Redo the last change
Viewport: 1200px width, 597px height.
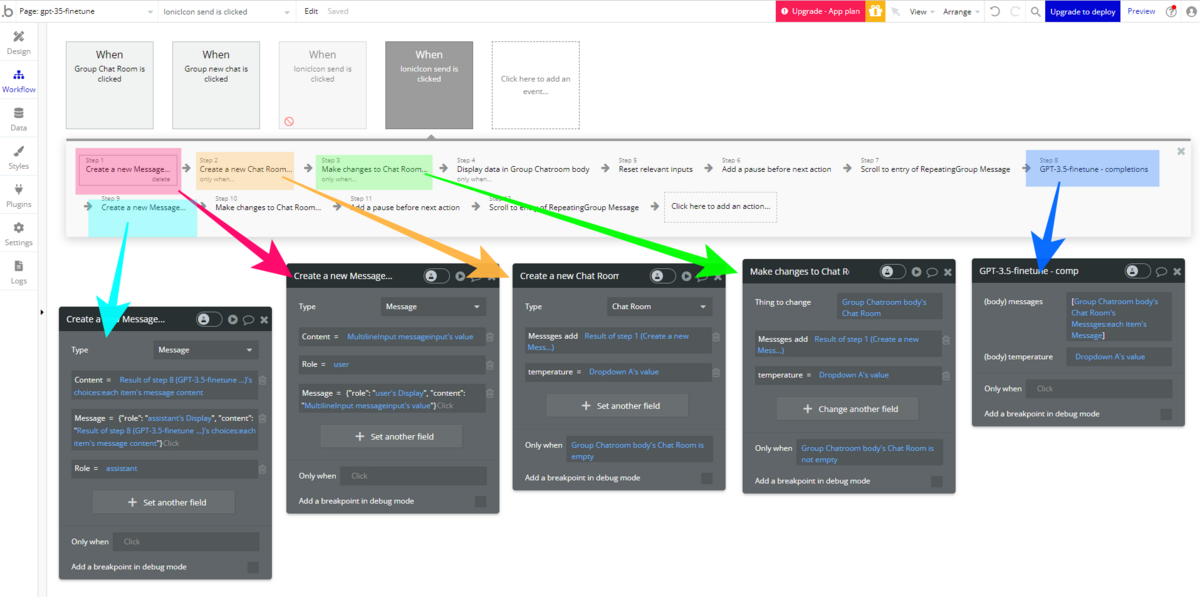click(1015, 11)
